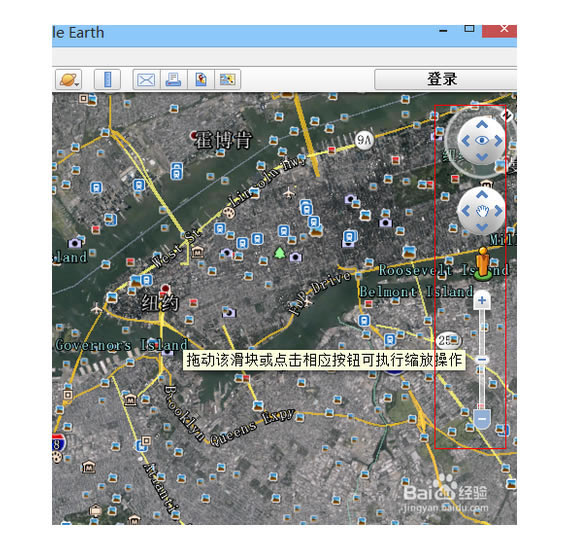Click the zoom slider handle
This screenshot has width=568, height=550.
pos(482,359)
